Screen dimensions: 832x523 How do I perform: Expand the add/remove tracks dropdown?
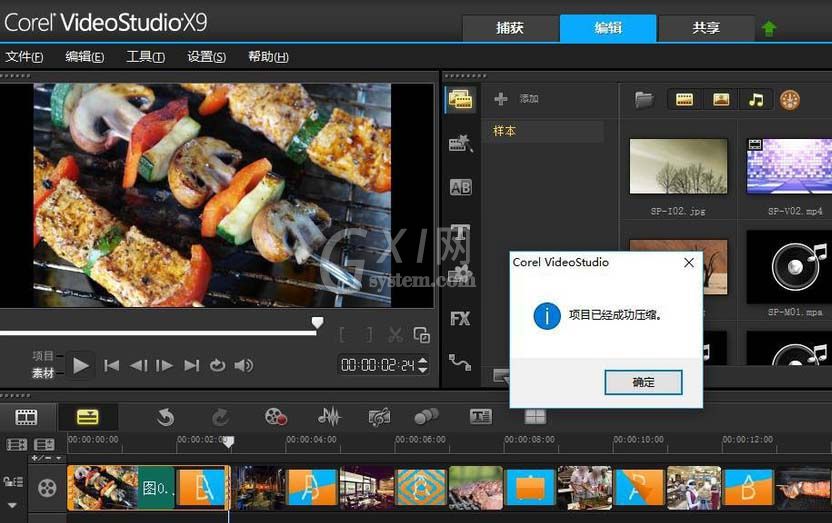click(47, 458)
